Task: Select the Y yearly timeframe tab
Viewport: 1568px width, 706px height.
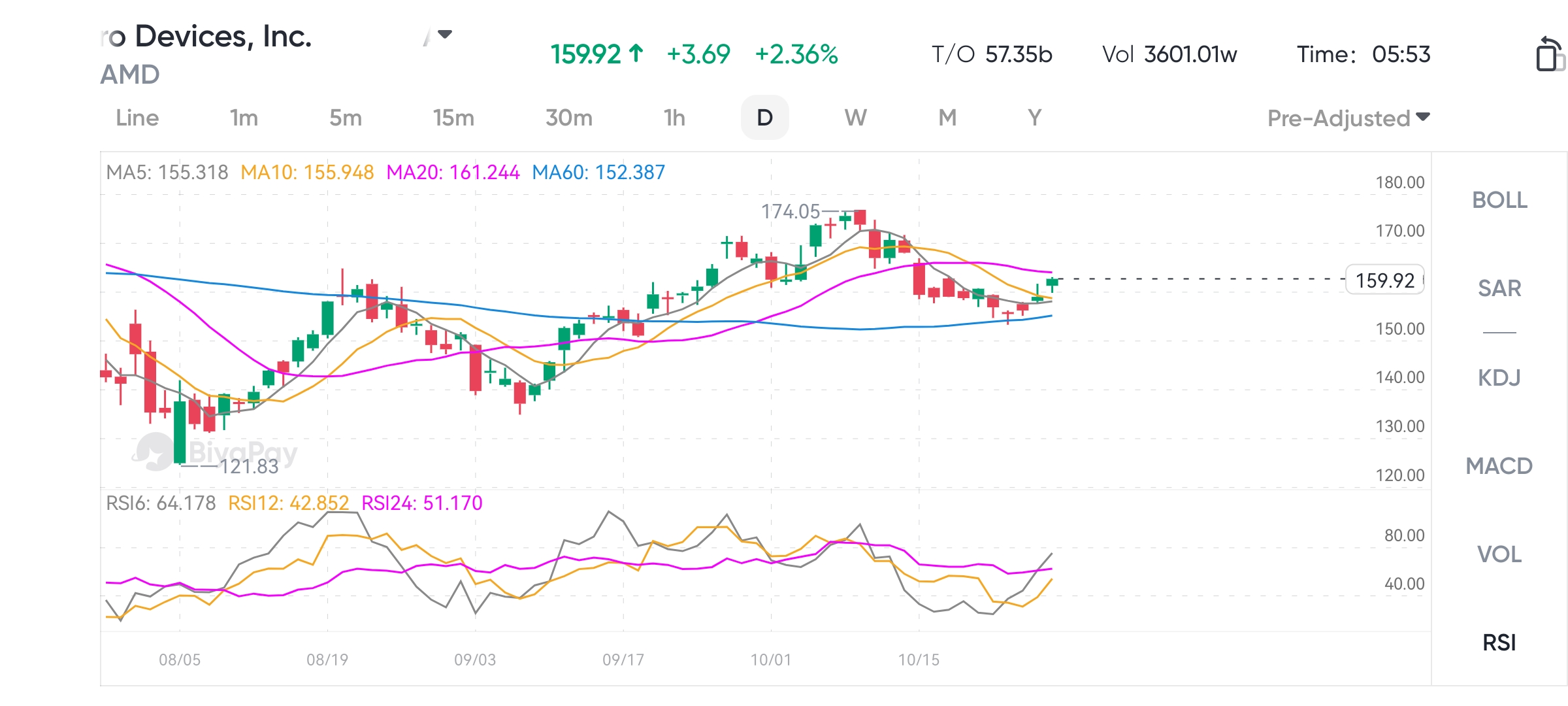Action: coord(1034,118)
